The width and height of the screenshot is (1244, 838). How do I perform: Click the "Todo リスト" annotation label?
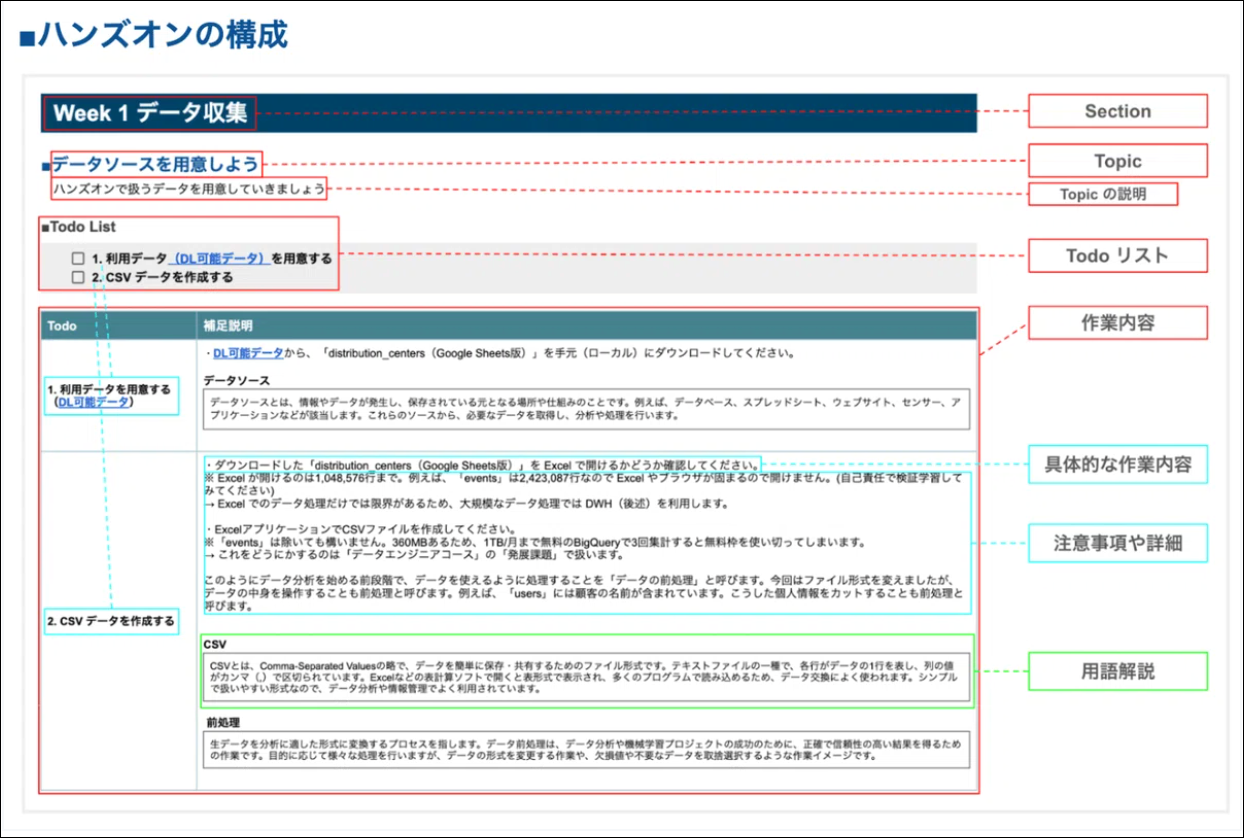coord(1117,255)
